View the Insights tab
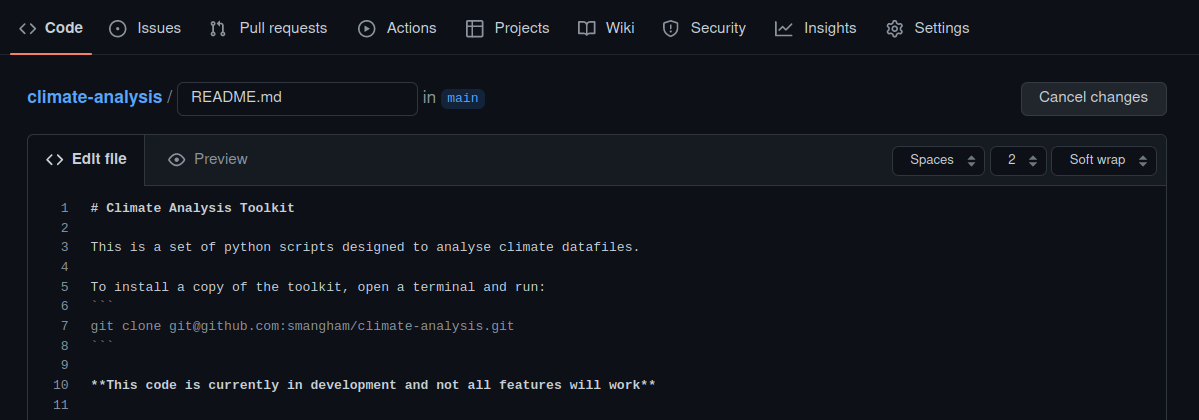The image size is (1199, 420). click(x=815, y=28)
